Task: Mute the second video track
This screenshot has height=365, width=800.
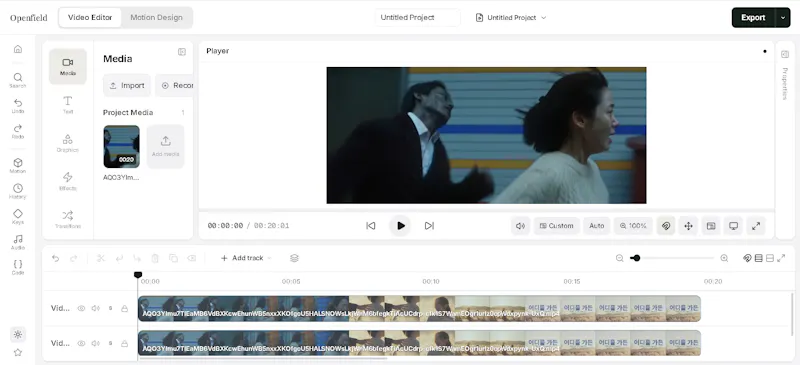Action: pos(95,343)
